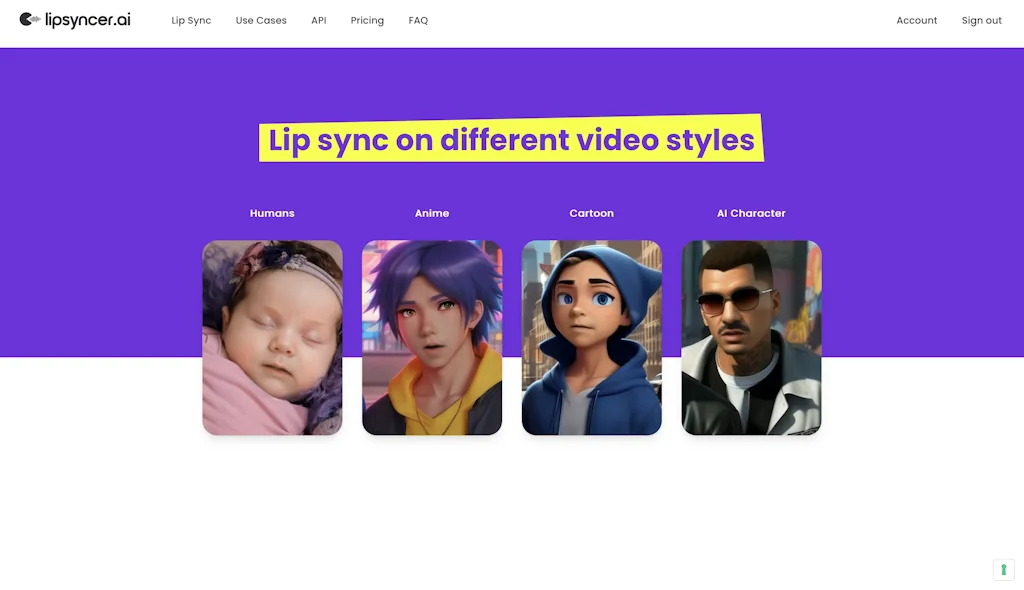The width and height of the screenshot is (1024, 590).
Task: Sign out of lipsyncer.ai
Action: 981,20
